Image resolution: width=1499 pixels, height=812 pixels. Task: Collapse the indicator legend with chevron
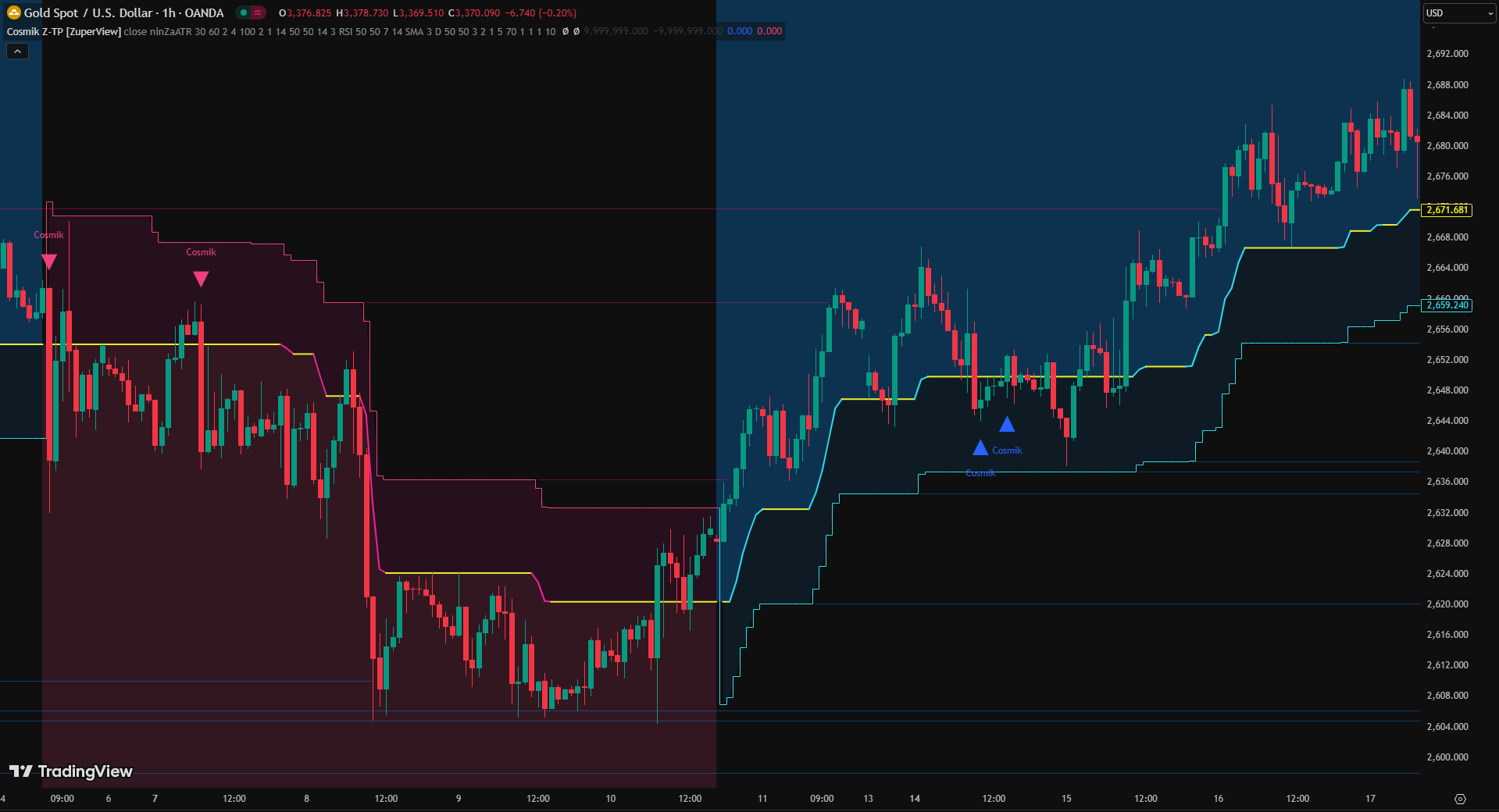[x=18, y=52]
